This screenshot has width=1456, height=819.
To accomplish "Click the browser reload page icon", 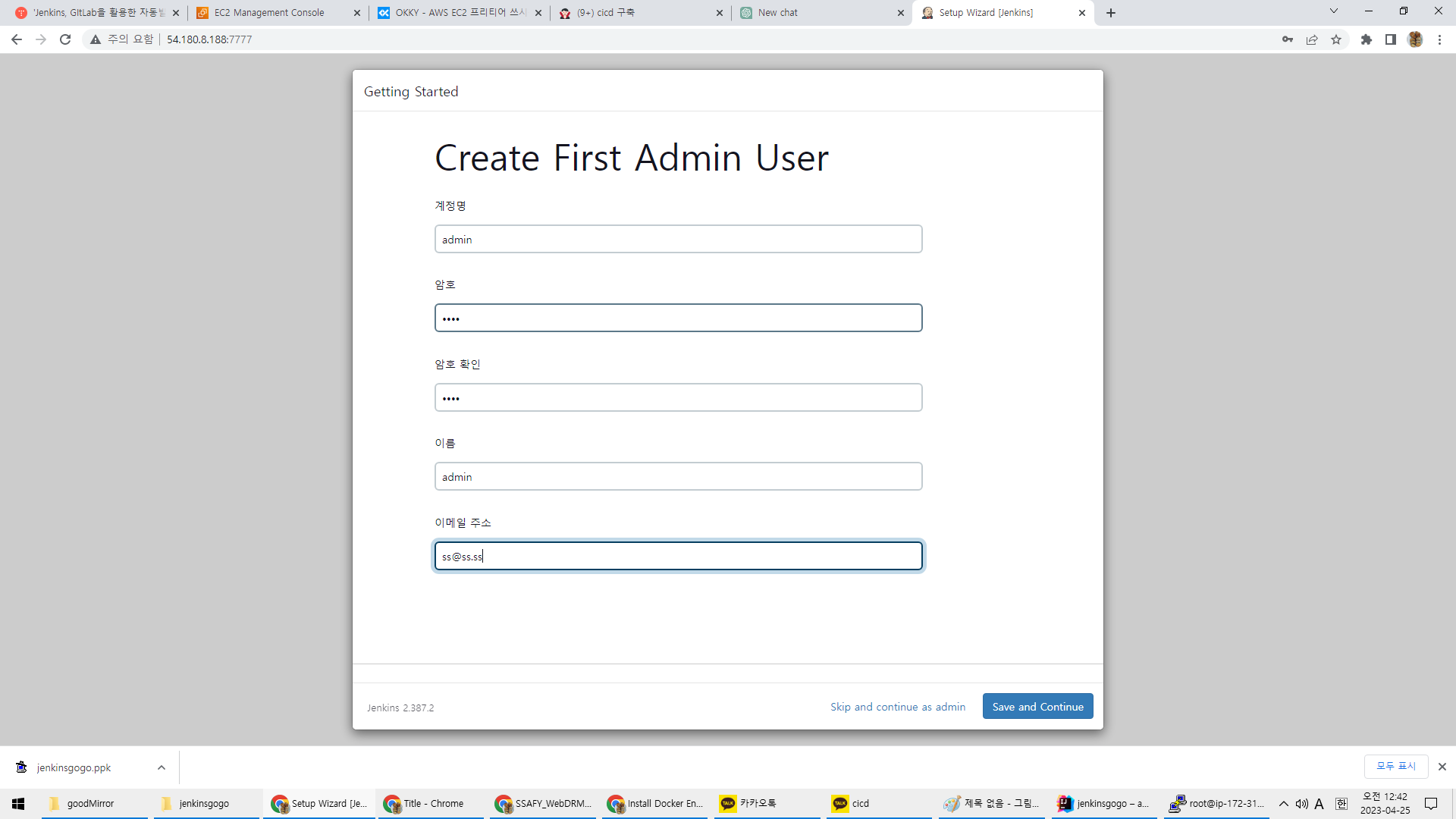I will click(x=65, y=39).
